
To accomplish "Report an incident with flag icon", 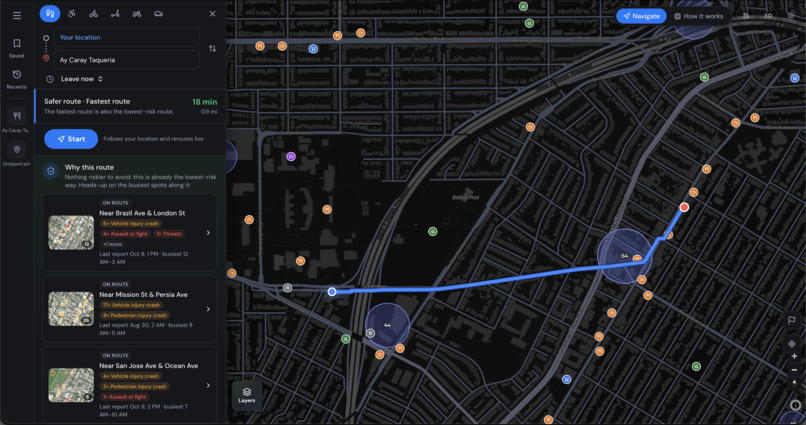I will pos(792,320).
